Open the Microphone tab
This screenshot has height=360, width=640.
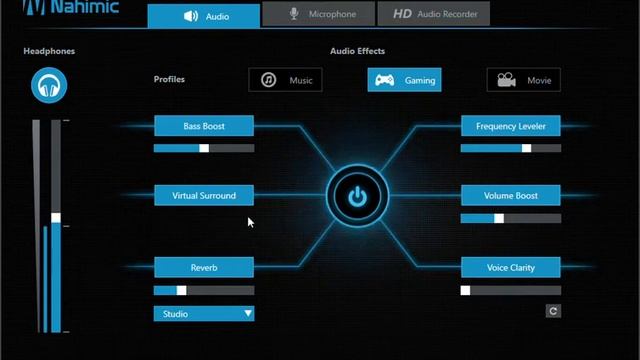[318, 14]
